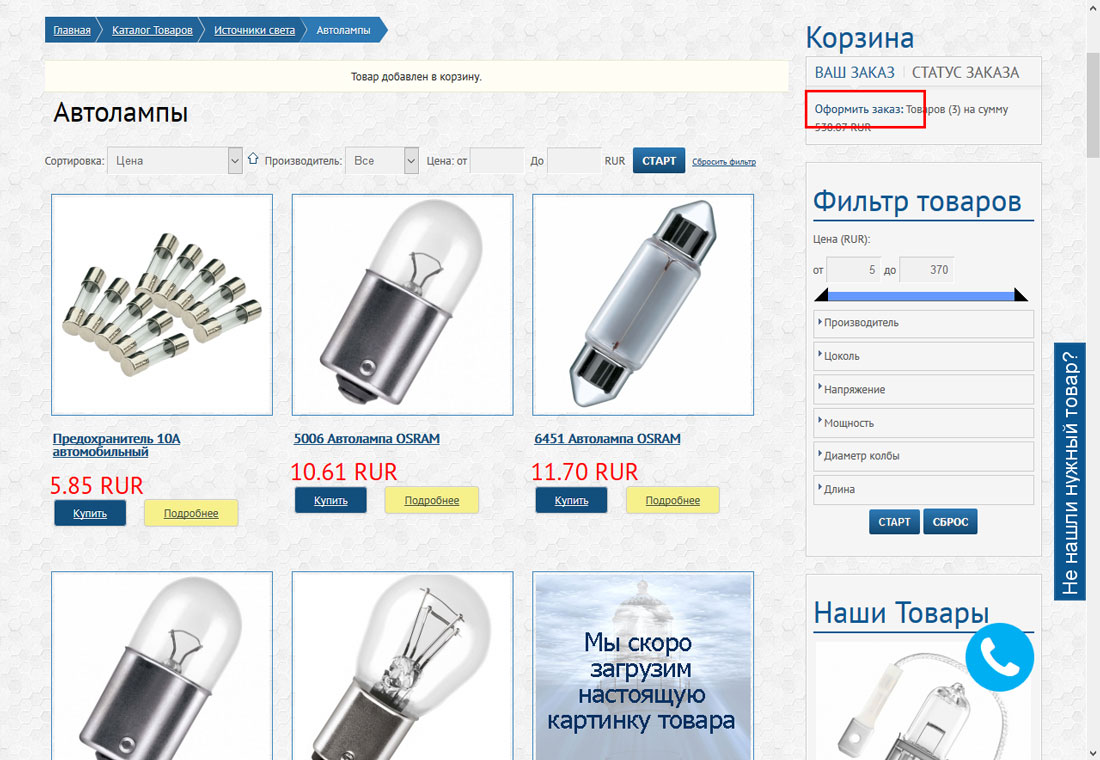Open 6451 Автолампа OSRAM title link
The height and width of the screenshot is (760, 1100).
coord(608,439)
